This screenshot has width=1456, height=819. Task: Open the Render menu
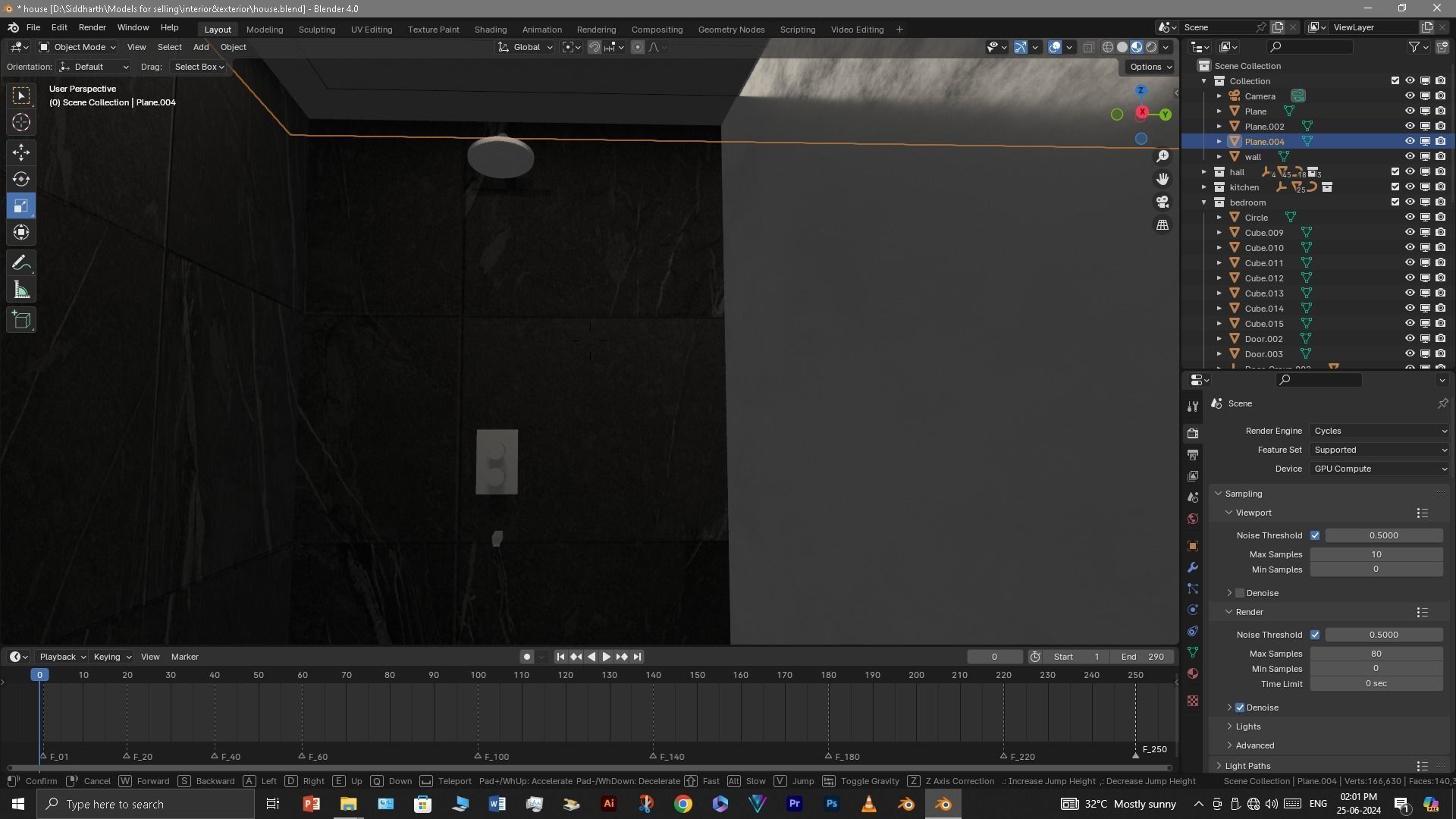click(x=92, y=27)
